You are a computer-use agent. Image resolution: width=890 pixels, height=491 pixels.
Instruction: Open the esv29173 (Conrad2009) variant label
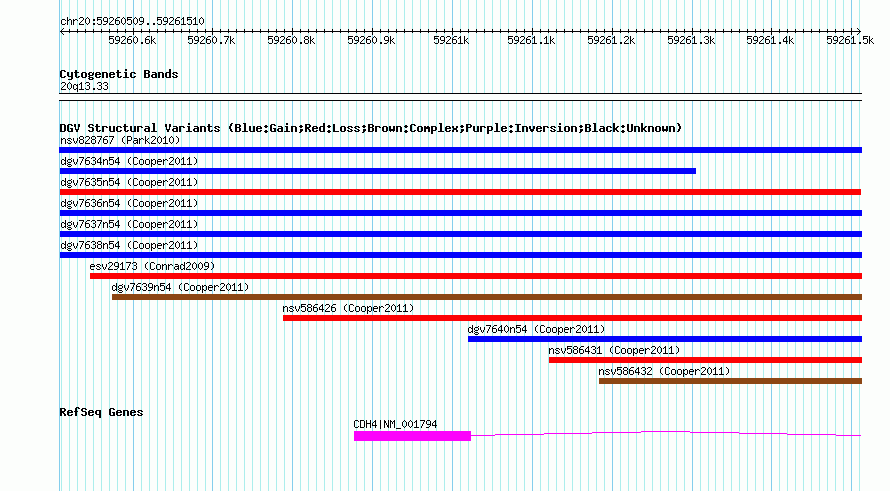click(152, 266)
